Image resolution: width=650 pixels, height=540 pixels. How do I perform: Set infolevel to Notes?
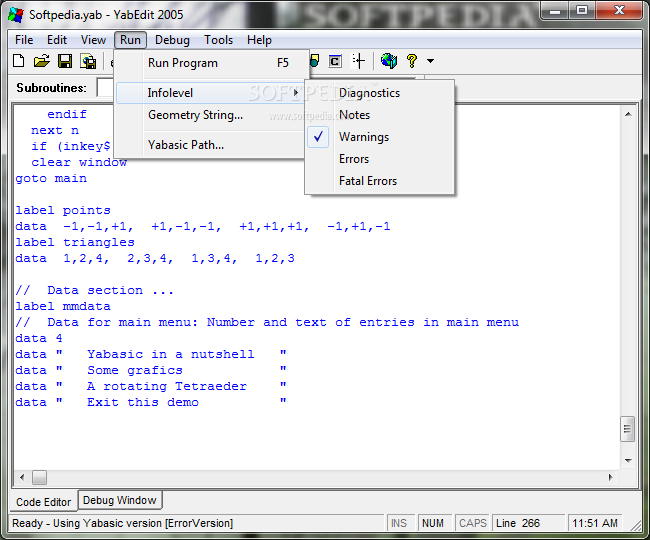379,115
